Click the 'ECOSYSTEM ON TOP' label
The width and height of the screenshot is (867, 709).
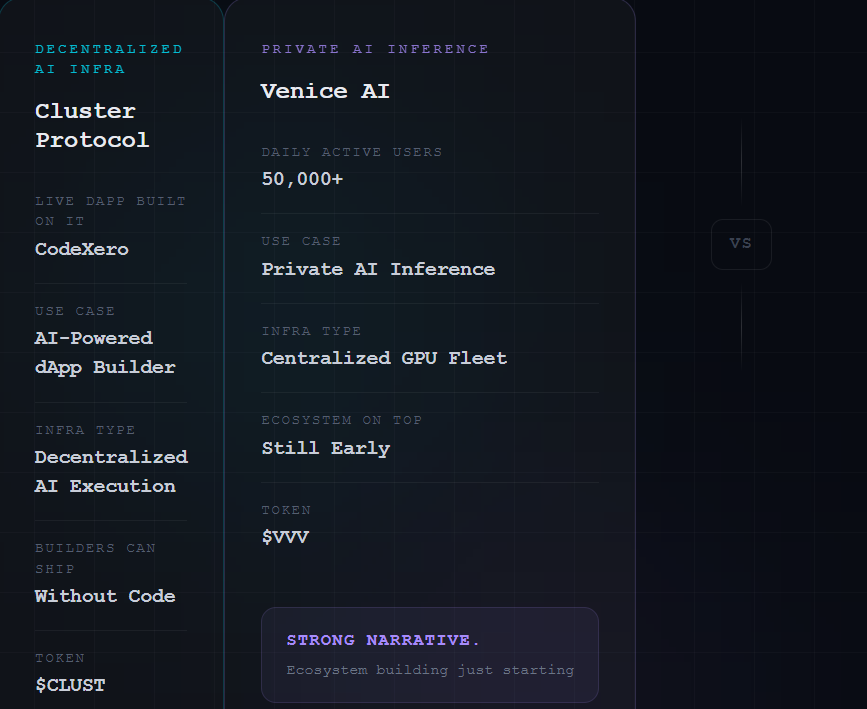click(x=342, y=420)
